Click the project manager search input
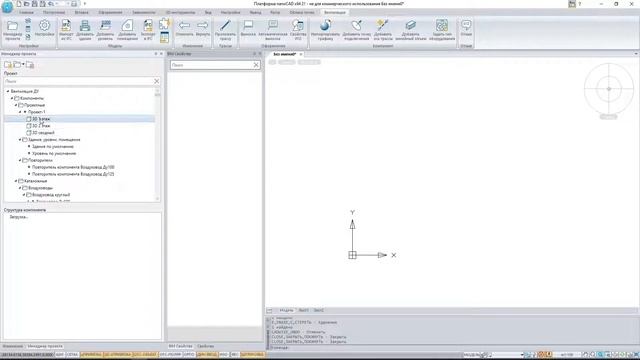 [78, 81]
